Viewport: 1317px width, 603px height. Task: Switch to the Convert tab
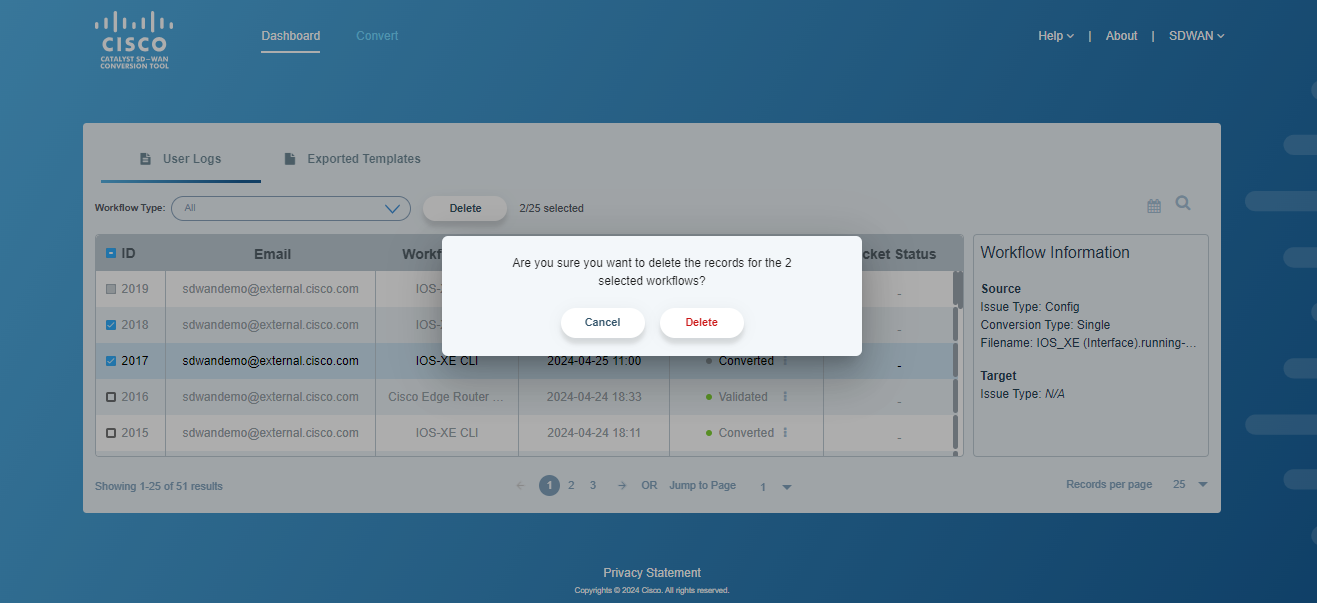[x=377, y=36]
